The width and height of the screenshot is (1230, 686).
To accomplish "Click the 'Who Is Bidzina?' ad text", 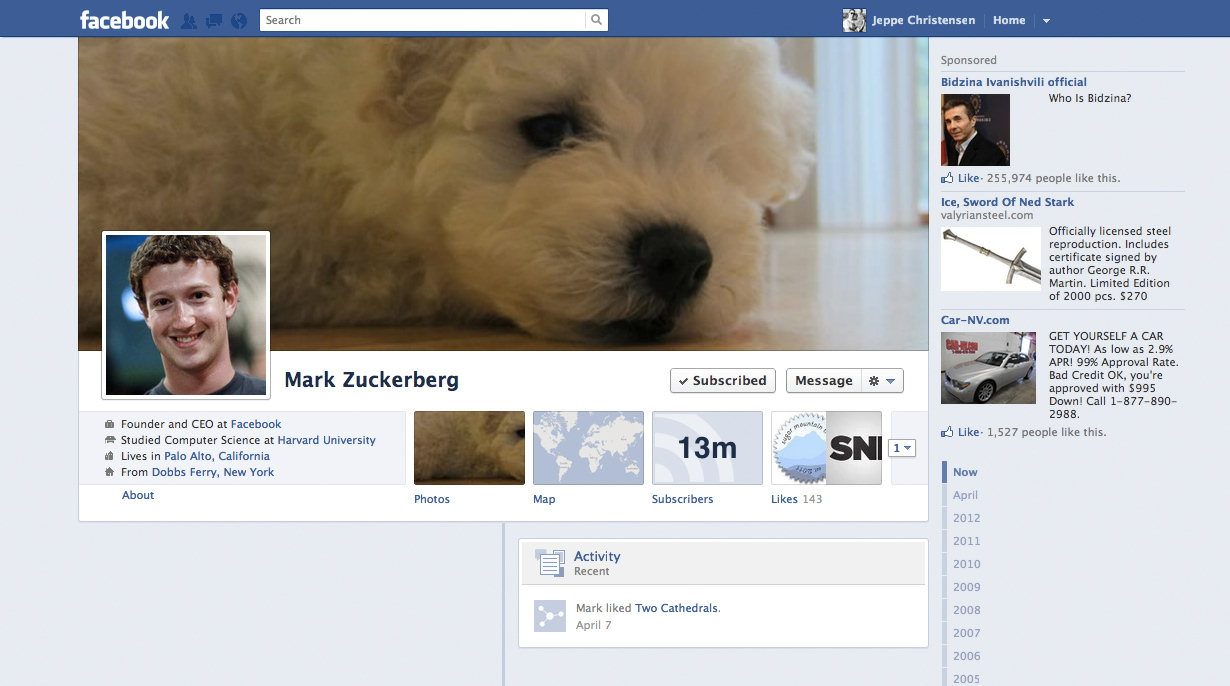I will pyautogui.click(x=1090, y=99).
